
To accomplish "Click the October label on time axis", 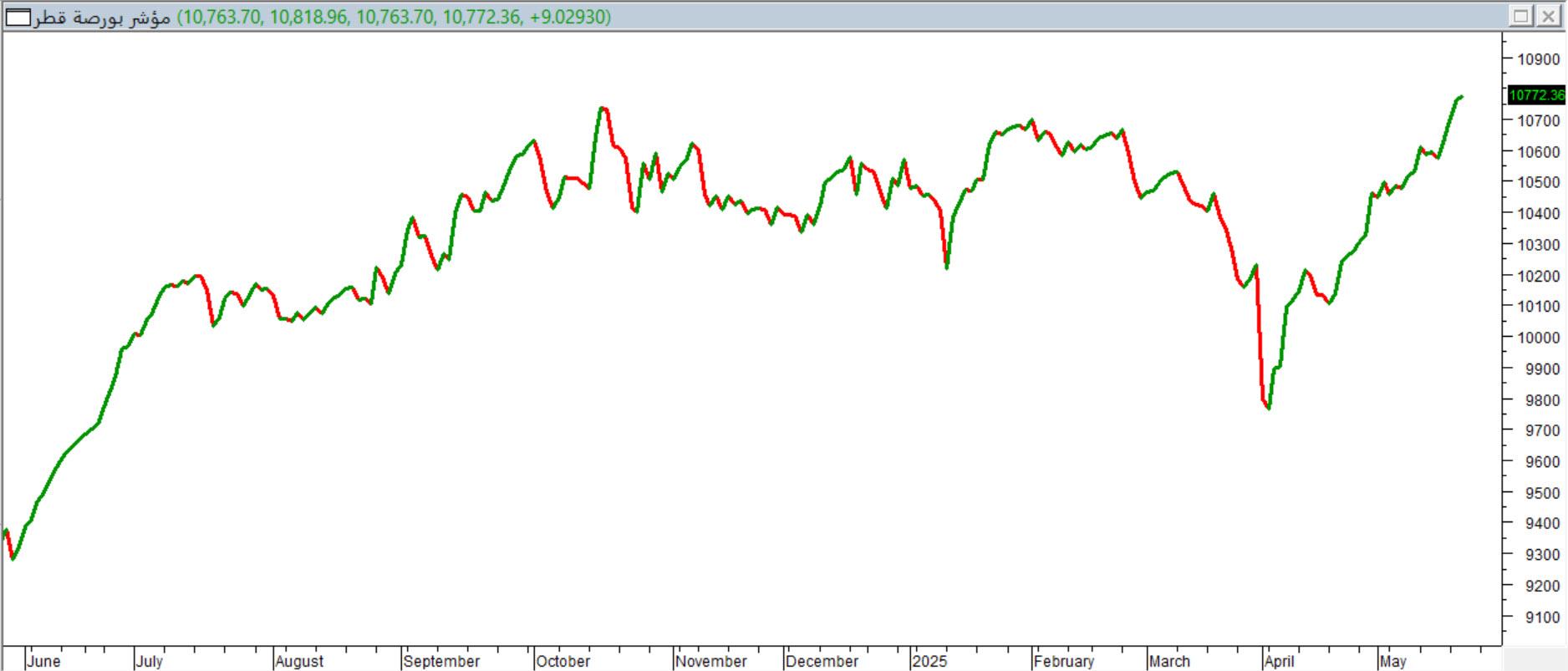I will click(563, 661).
